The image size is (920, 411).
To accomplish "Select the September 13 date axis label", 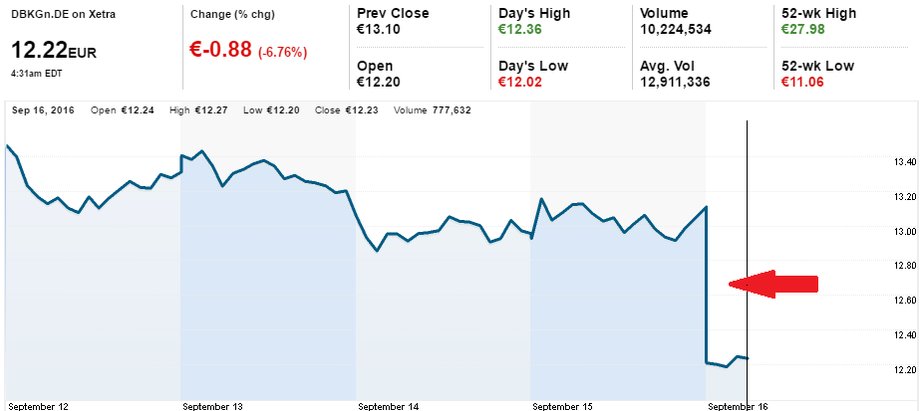I will 213,406.
